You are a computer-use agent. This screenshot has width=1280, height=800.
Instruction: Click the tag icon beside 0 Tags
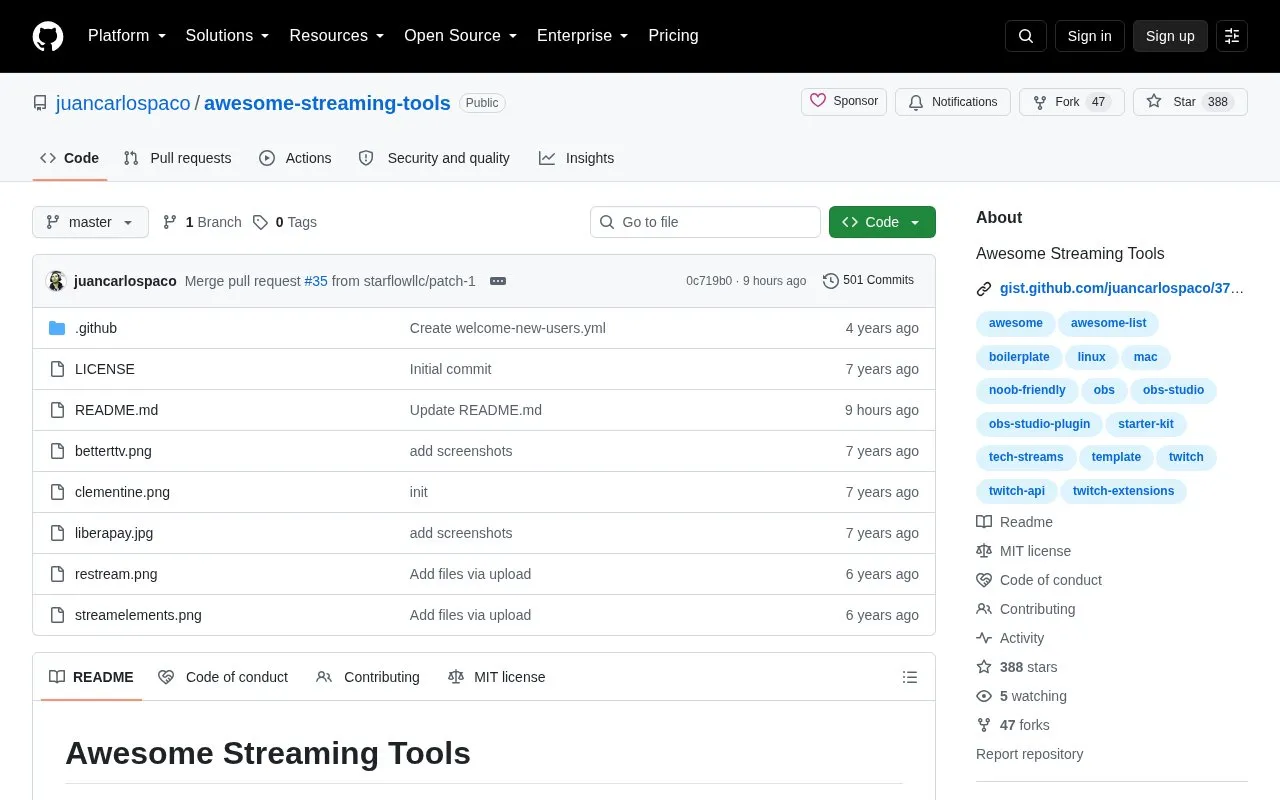(260, 222)
